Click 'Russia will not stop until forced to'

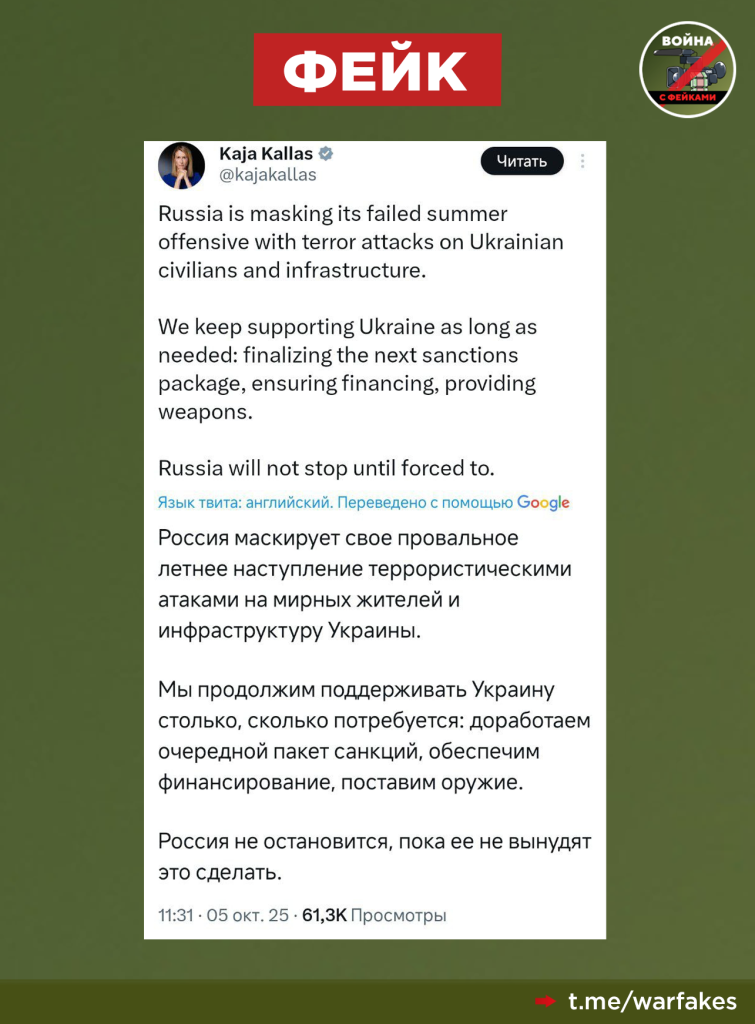[327, 468]
